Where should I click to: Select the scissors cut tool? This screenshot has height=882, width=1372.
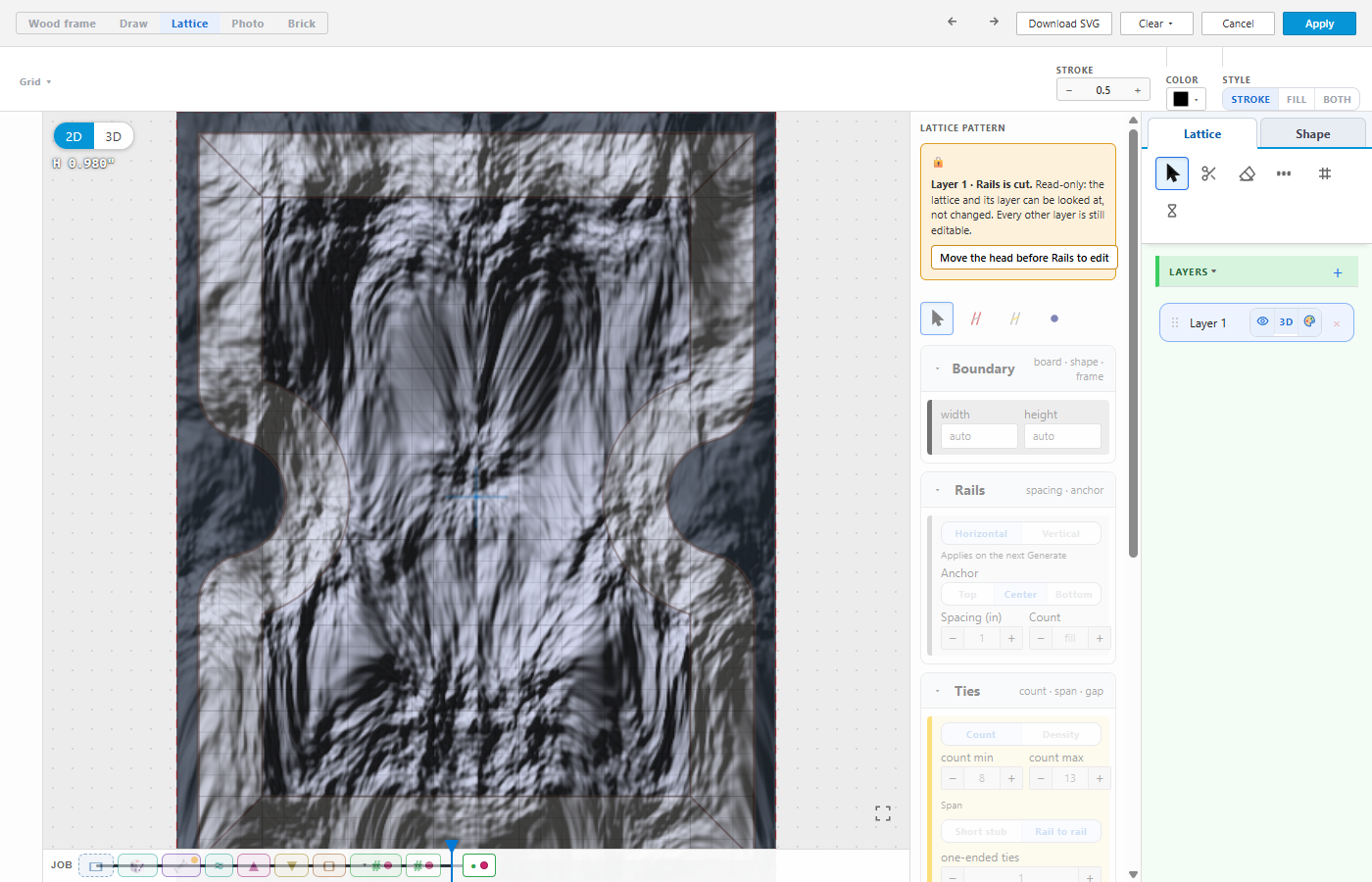click(1208, 173)
